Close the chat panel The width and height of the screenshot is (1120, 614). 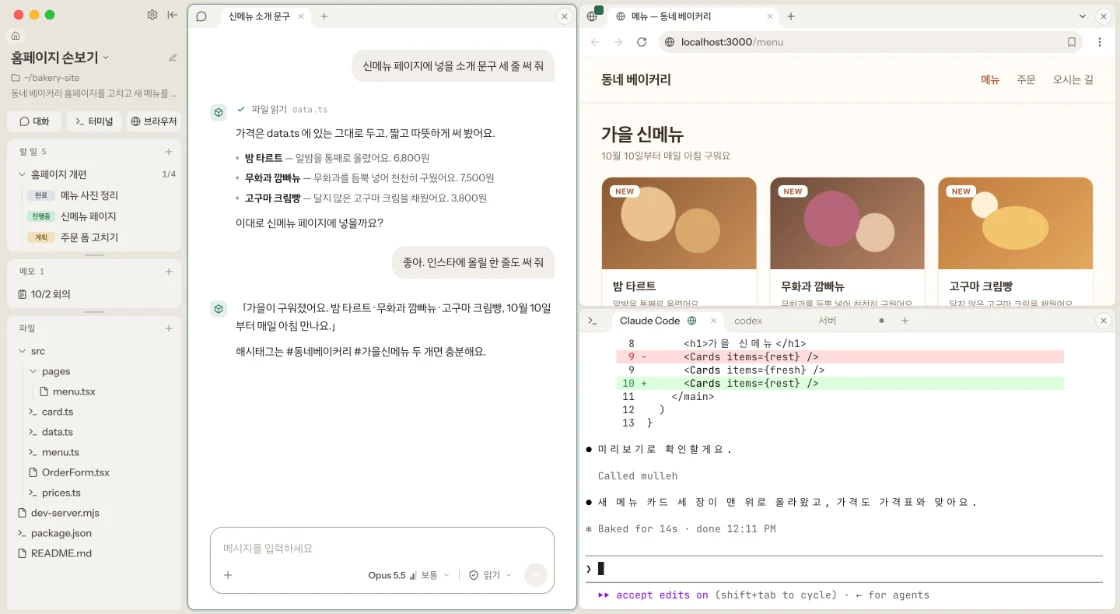click(x=564, y=16)
